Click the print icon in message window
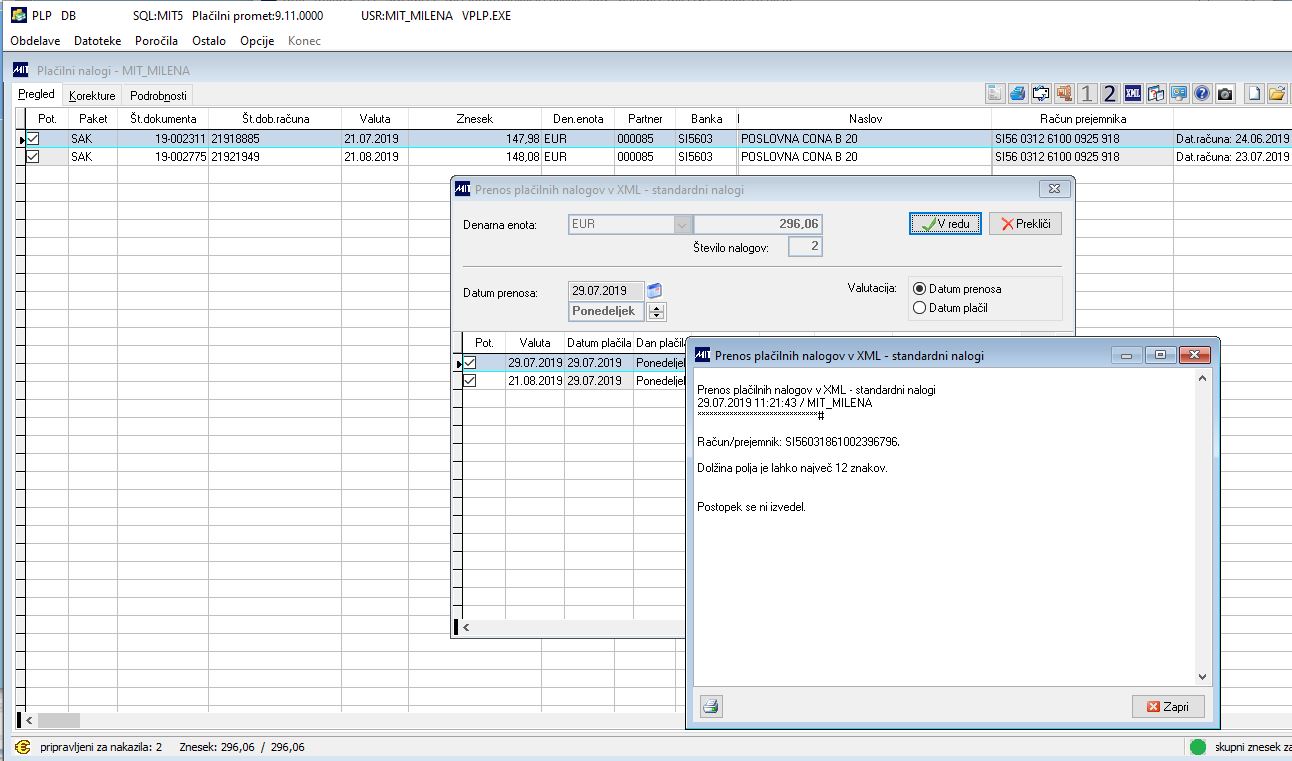 [711, 706]
